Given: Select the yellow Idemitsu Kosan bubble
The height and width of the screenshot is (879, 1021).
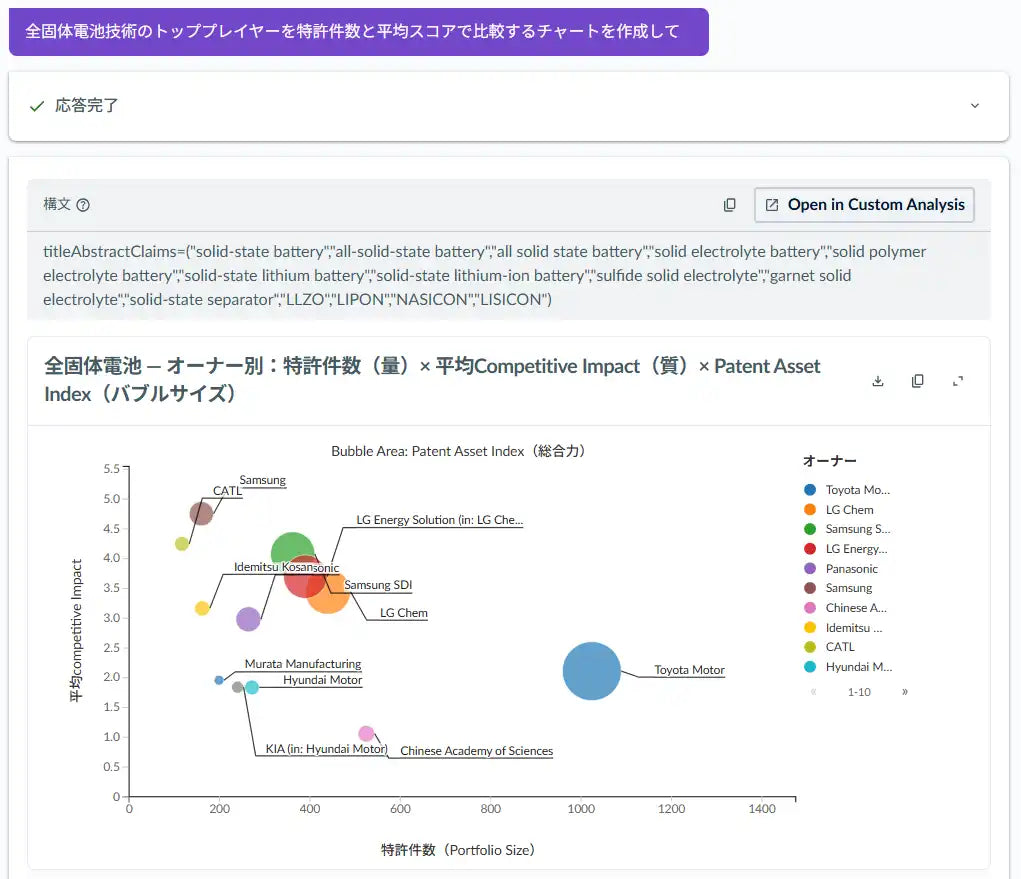Looking at the screenshot, I should point(202,608).
